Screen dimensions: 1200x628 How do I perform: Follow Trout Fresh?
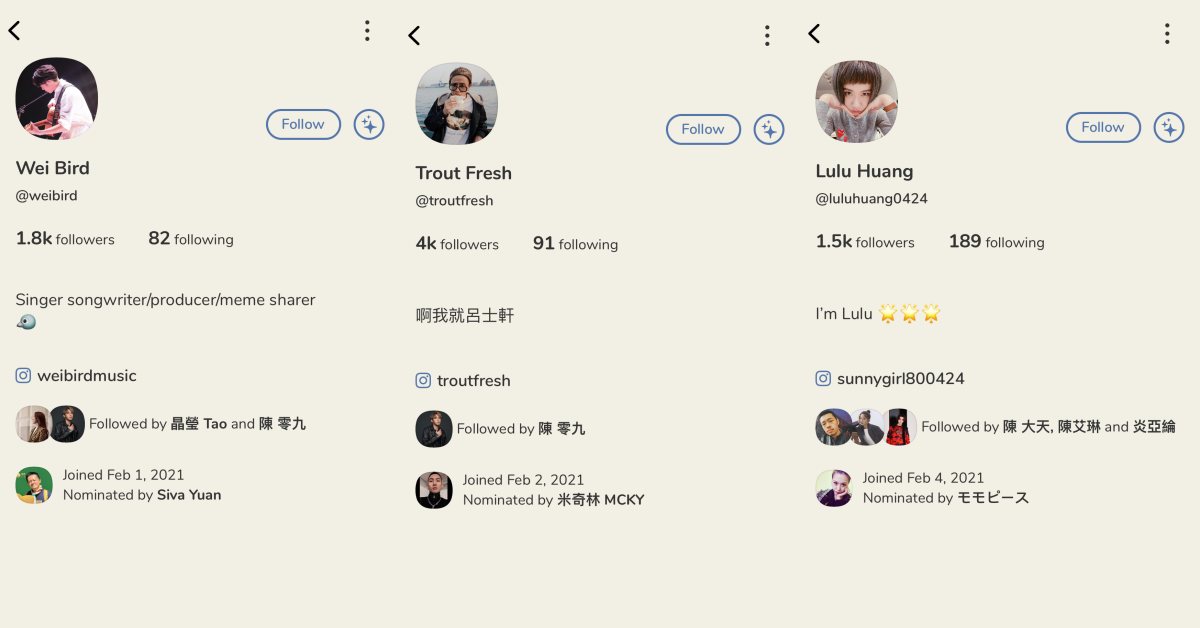click(x=703, y=130)
